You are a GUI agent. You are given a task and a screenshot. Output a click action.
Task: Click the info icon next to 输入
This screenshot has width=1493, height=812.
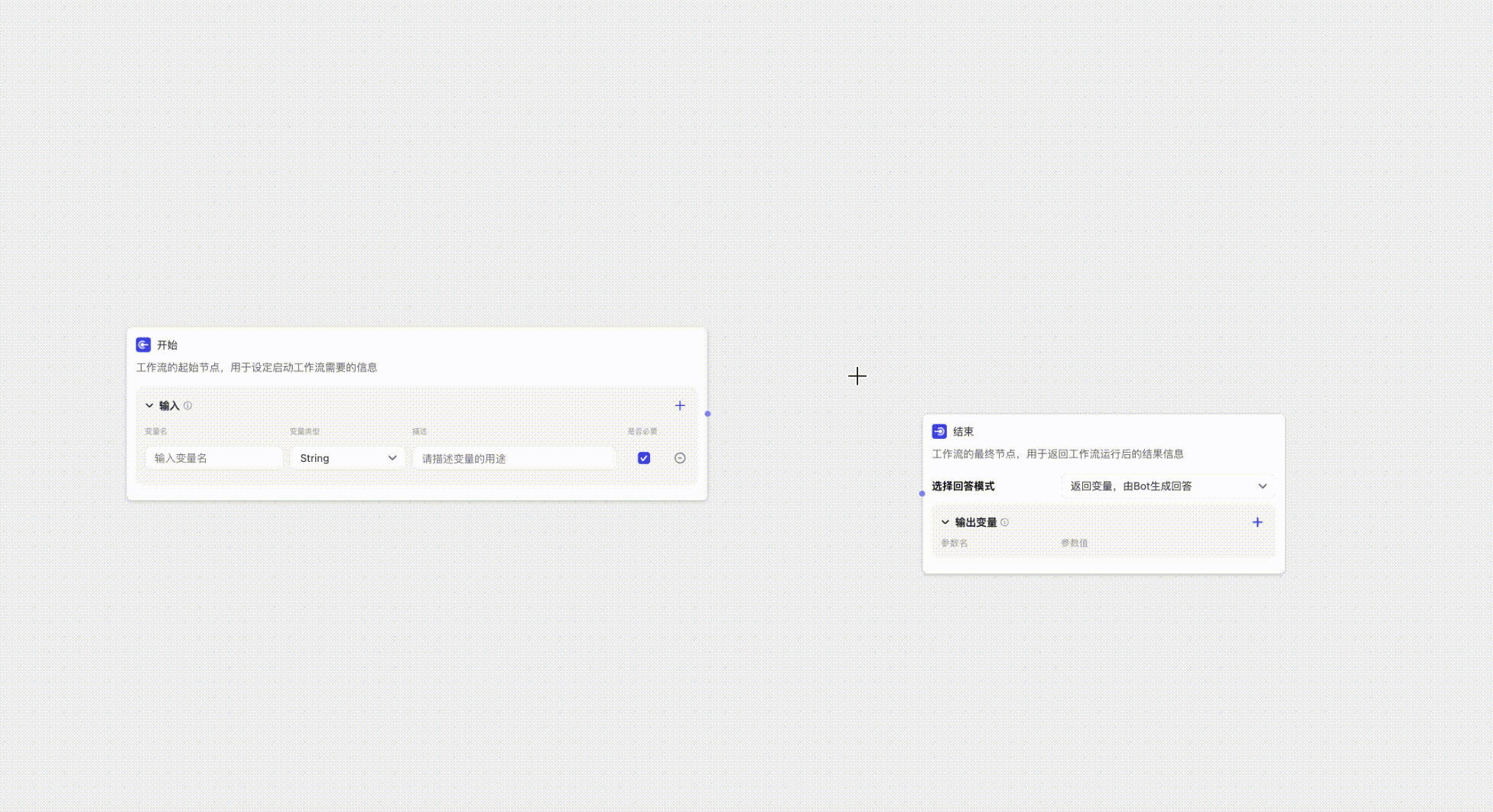pyautogui.click(x=188, y=406)
